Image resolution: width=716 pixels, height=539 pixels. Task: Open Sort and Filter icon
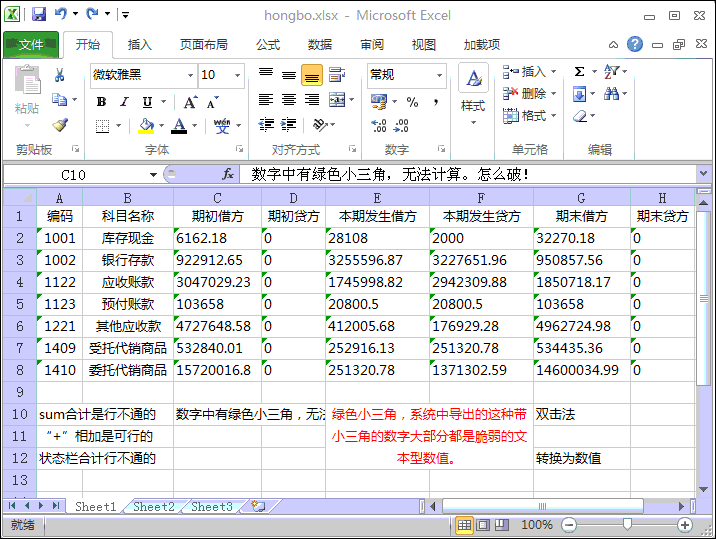pos(611,71)
